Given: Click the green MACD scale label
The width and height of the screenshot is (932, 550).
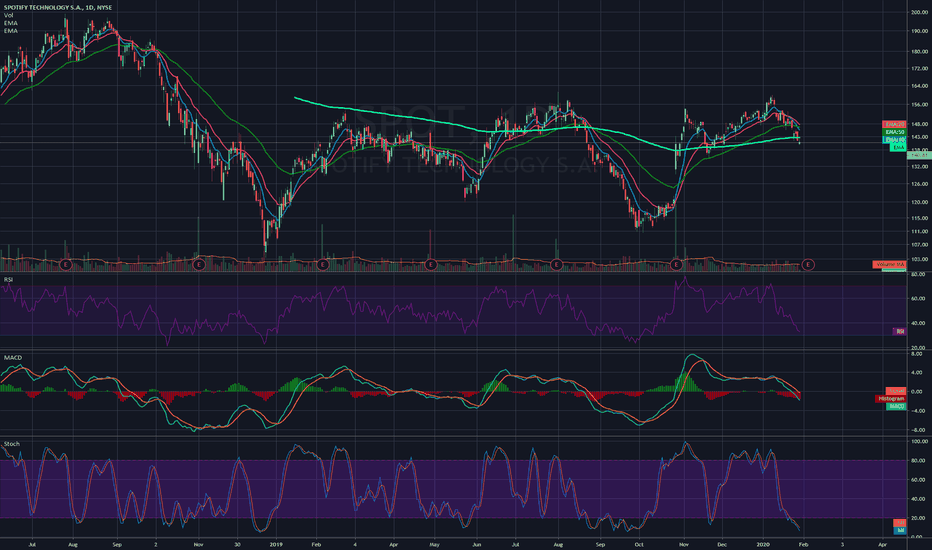Looking at the screenshot, I should pos(896,407).
